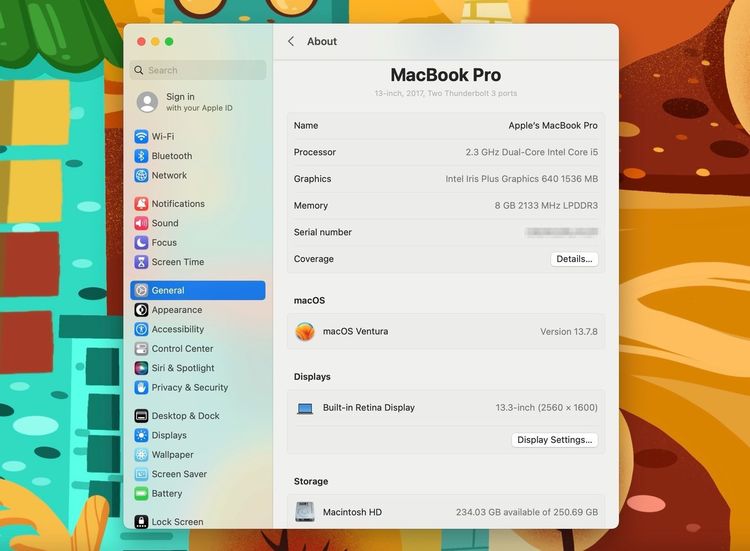Select the Bluetooth icon in sidebar
This screenshot has height=551, width=750.
pos(141,156)
